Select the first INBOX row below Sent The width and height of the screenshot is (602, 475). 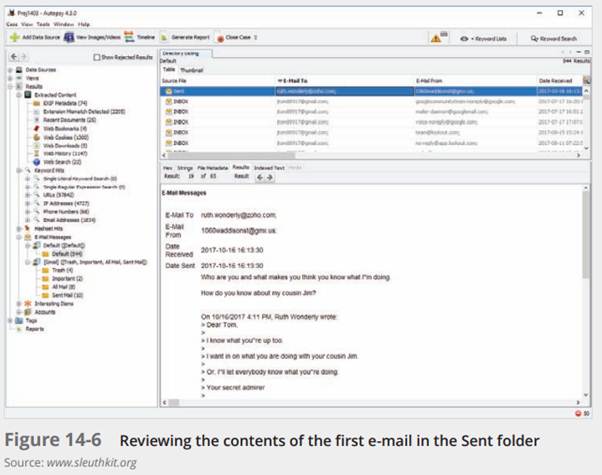pos(371,102)
